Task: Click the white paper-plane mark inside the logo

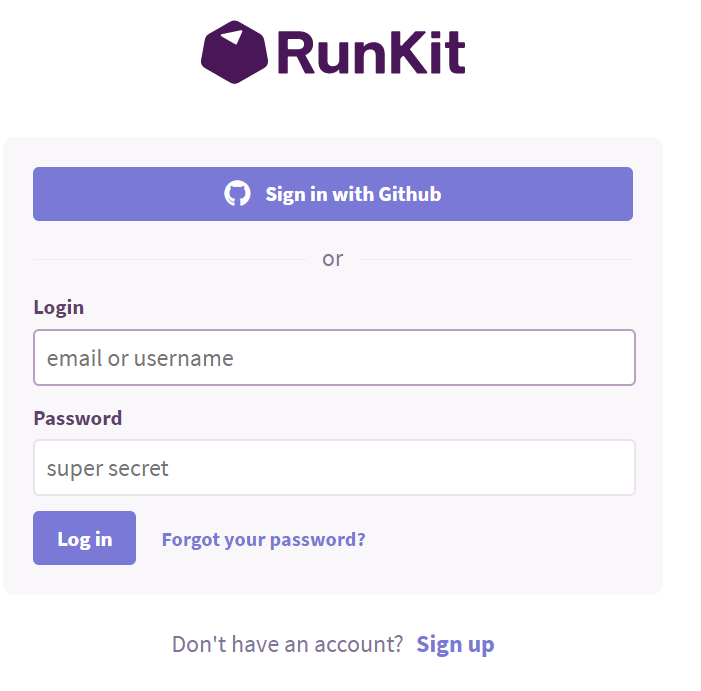Action: tap(232, 37)
